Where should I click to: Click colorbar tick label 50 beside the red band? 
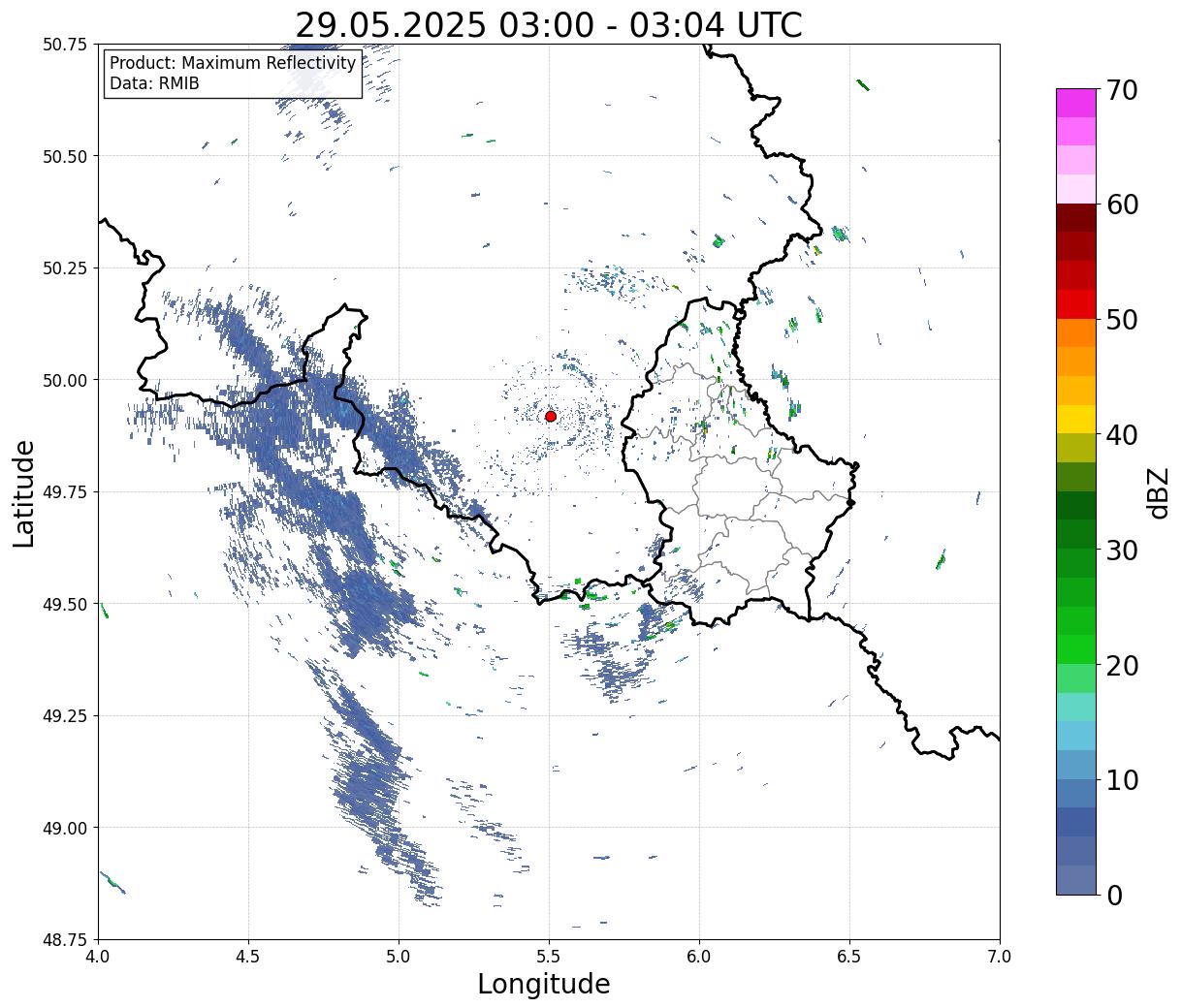(x=1121, y=320)
